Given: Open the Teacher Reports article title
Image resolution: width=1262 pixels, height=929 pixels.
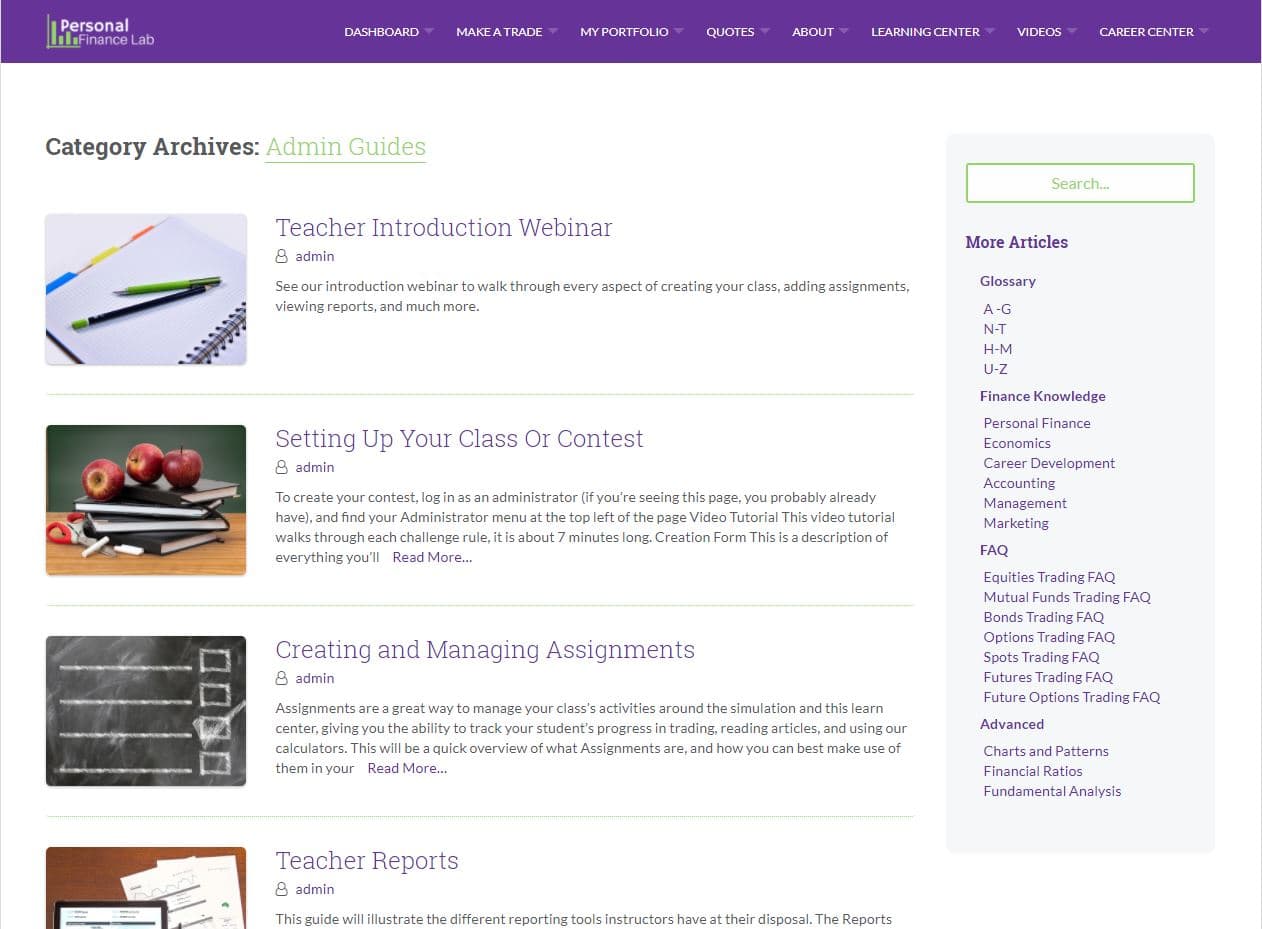Looking at the screenshot, I should [367, 861].
